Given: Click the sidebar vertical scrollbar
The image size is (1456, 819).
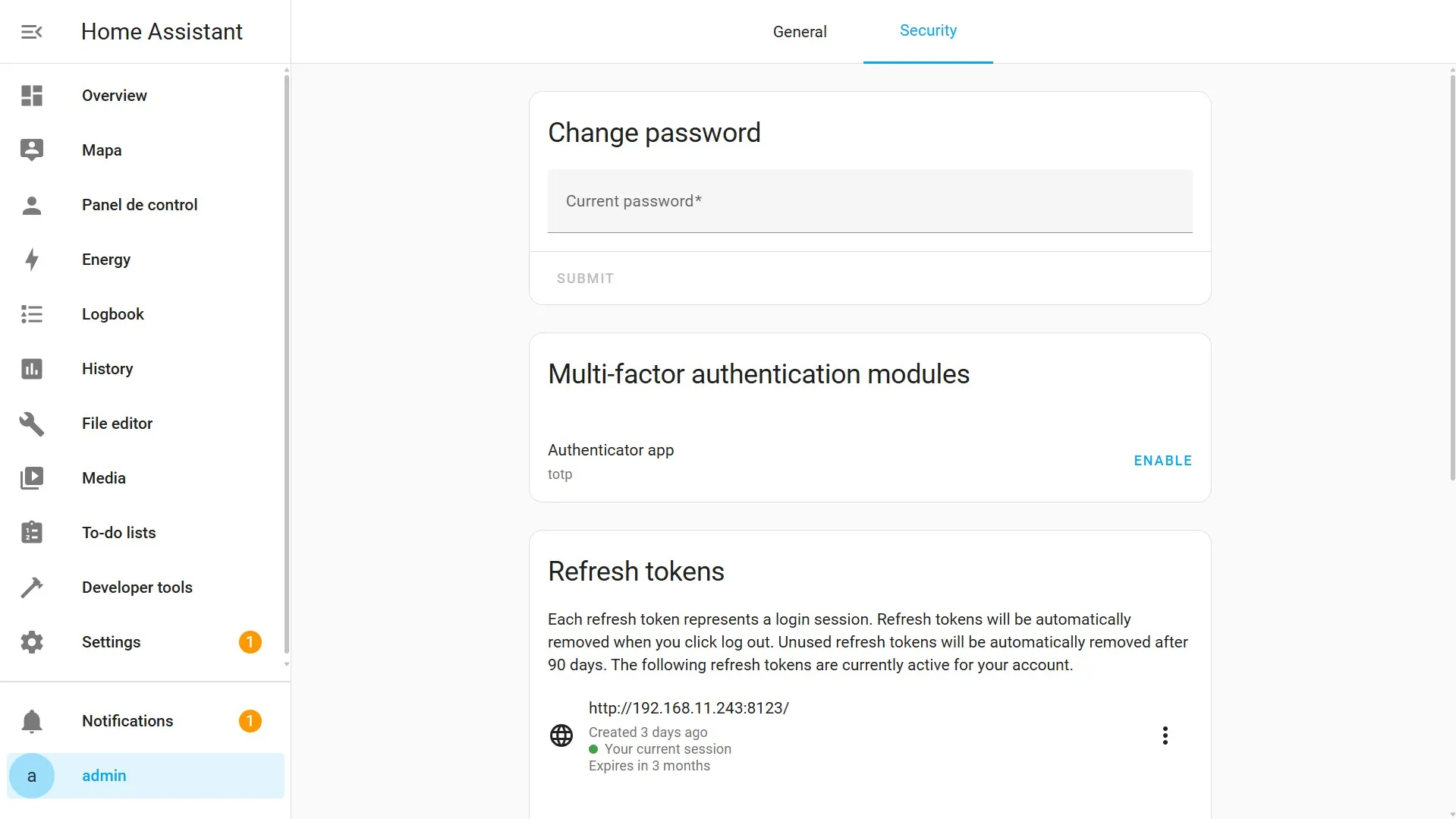Looking at the screenshot, I should 286,363.
